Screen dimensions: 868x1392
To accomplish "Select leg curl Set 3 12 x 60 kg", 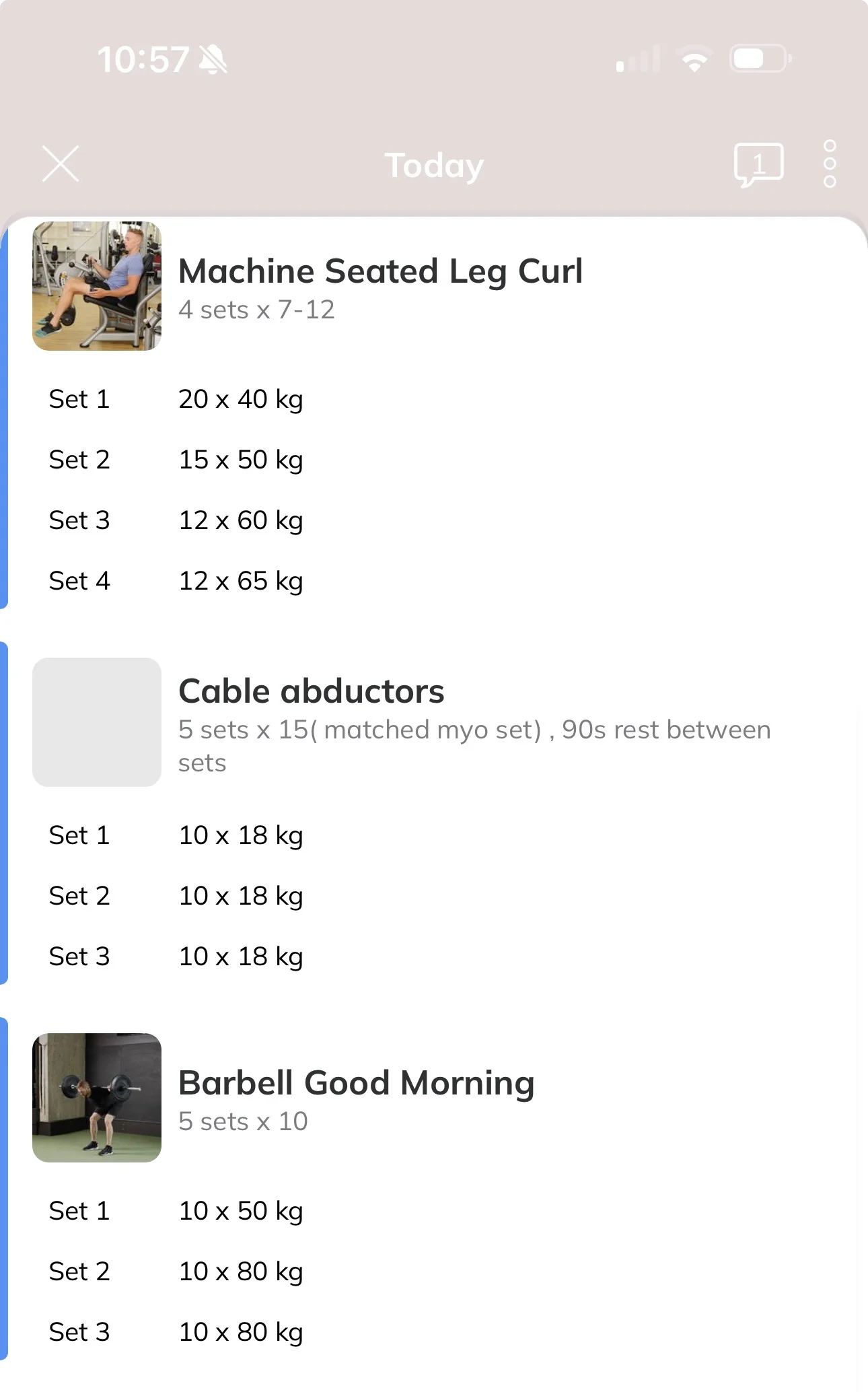I will tap(434, 520).
